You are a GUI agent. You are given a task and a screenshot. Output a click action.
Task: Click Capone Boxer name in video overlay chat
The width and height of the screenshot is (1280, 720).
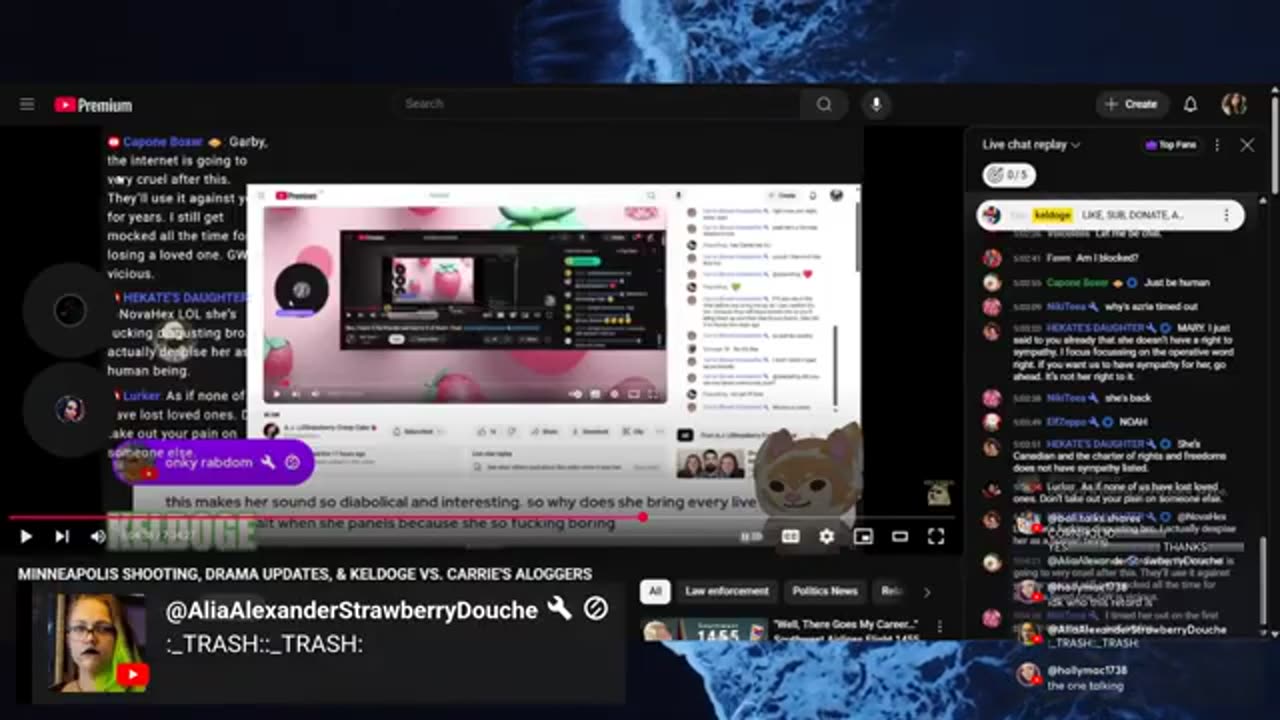click(163, 142)
